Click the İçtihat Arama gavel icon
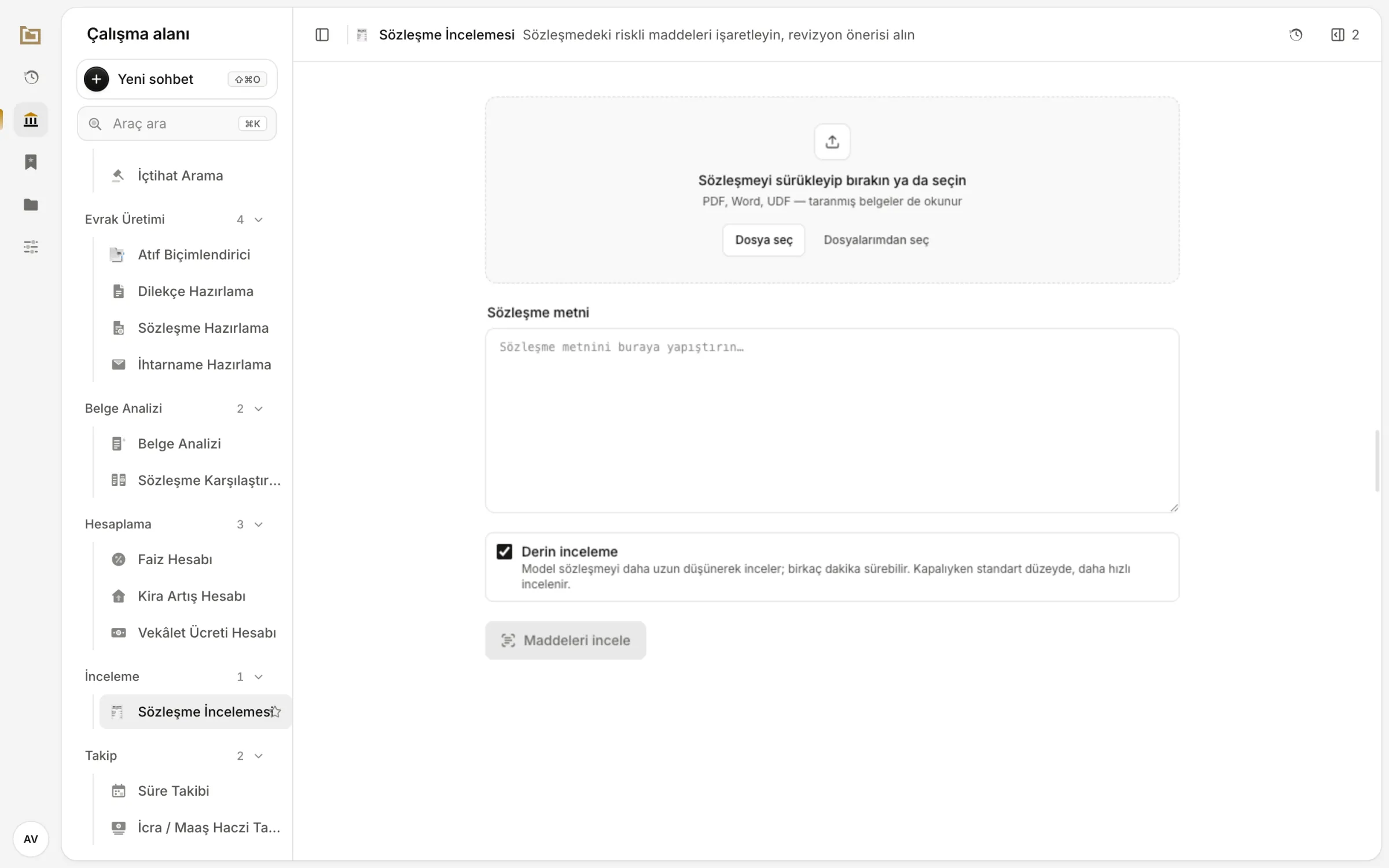 click(118, 175)
